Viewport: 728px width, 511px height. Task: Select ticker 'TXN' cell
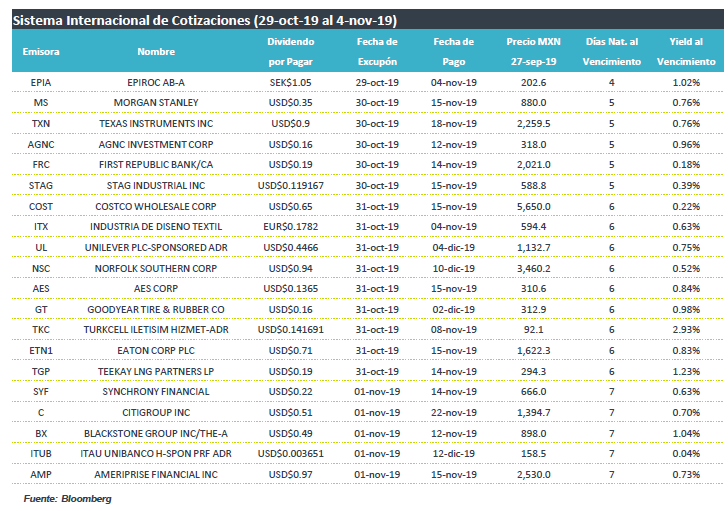41,123
